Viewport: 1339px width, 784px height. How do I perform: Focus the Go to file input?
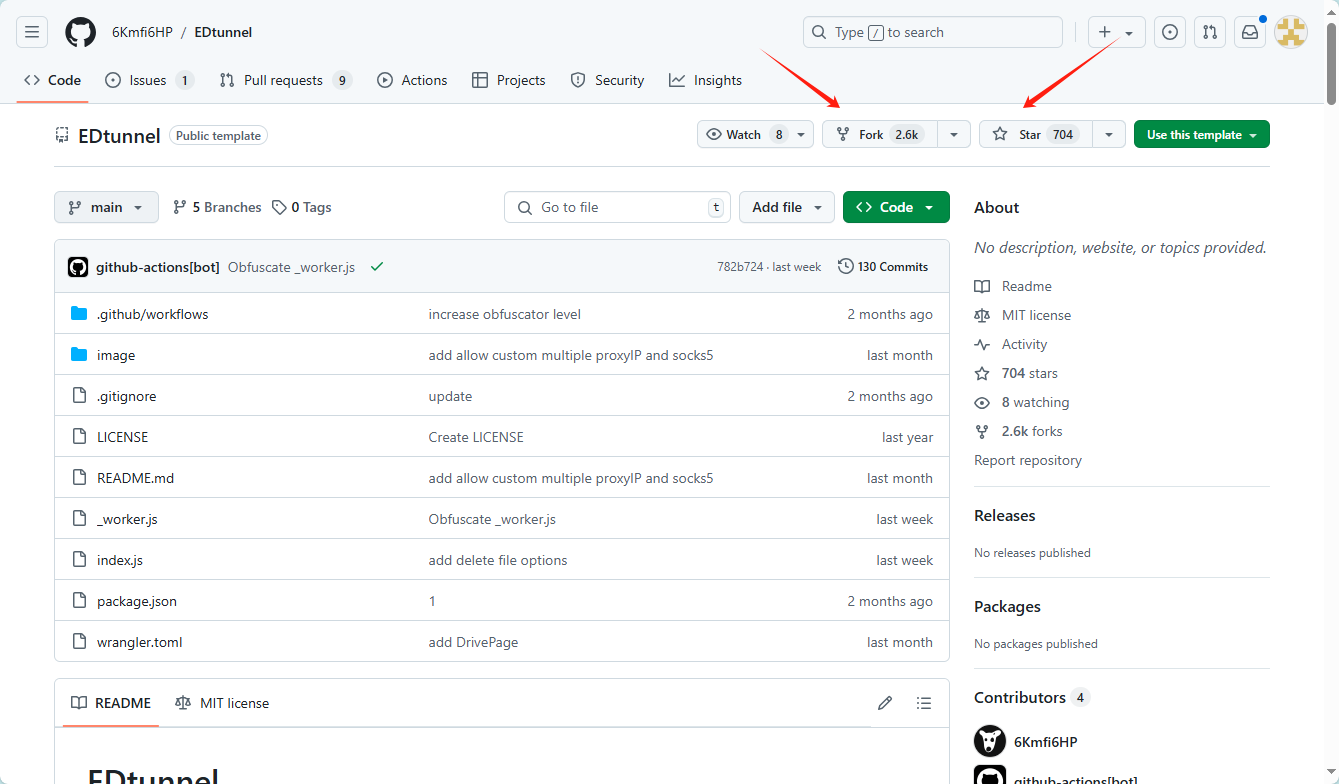(617, 207)
